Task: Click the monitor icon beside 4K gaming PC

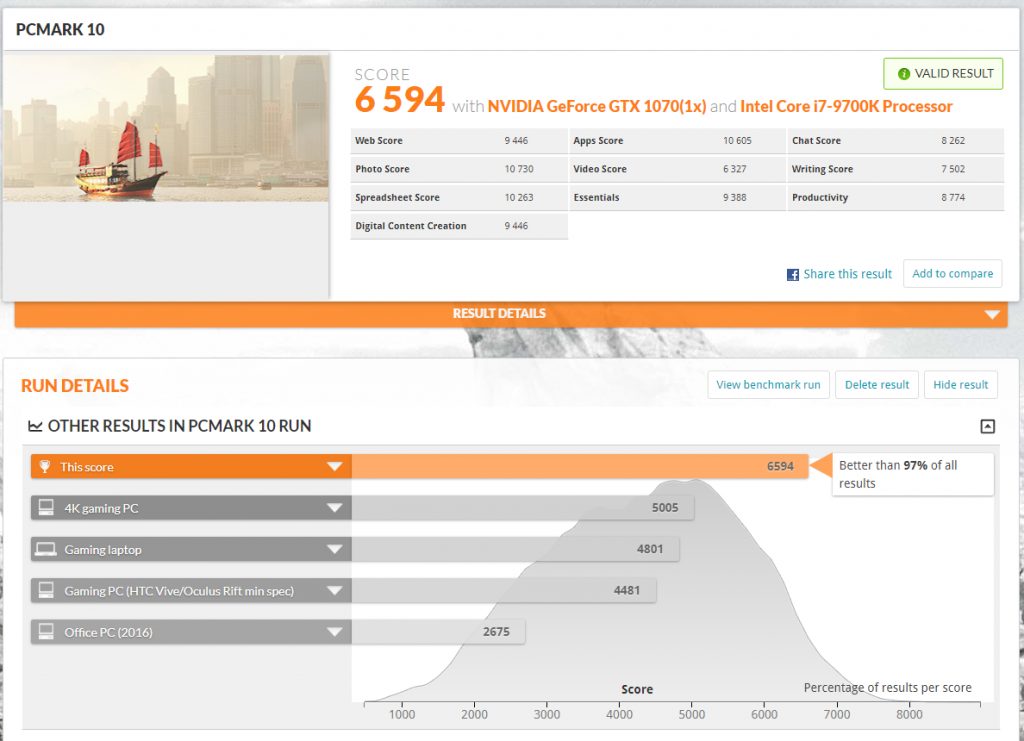Action: pyautogui.click(x=46, y=507)
